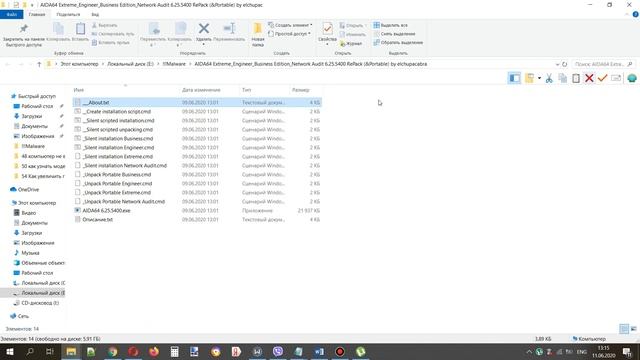Switch to Details view icon in status bar
This screenshot has height=360, width=640.
(x=624, y=329)
